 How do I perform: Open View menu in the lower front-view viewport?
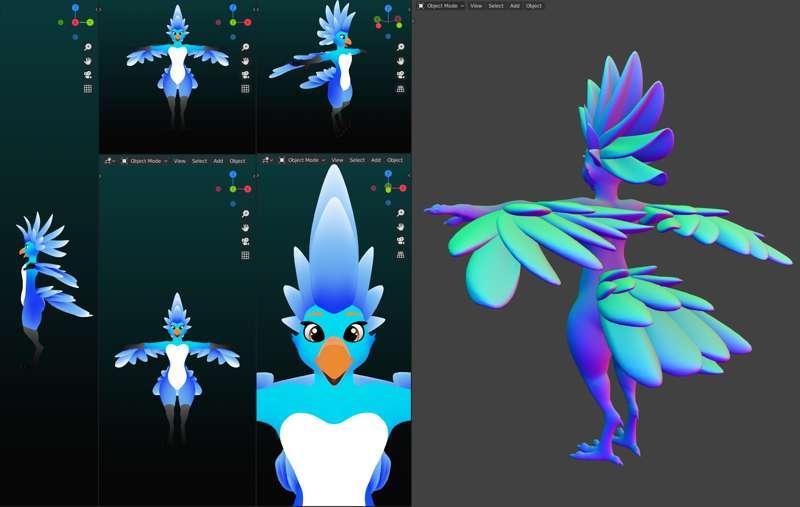coord(180,161)
